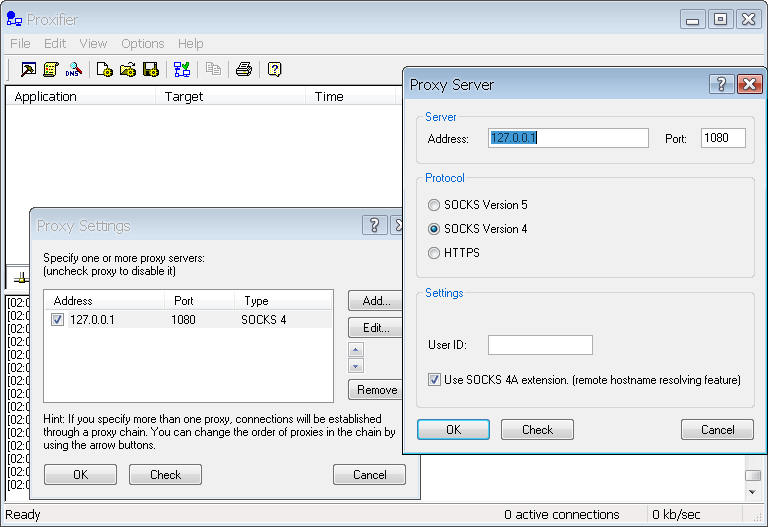Click '0 kb/sec' status bar entry
768x527 pixels.
(676, 514)
